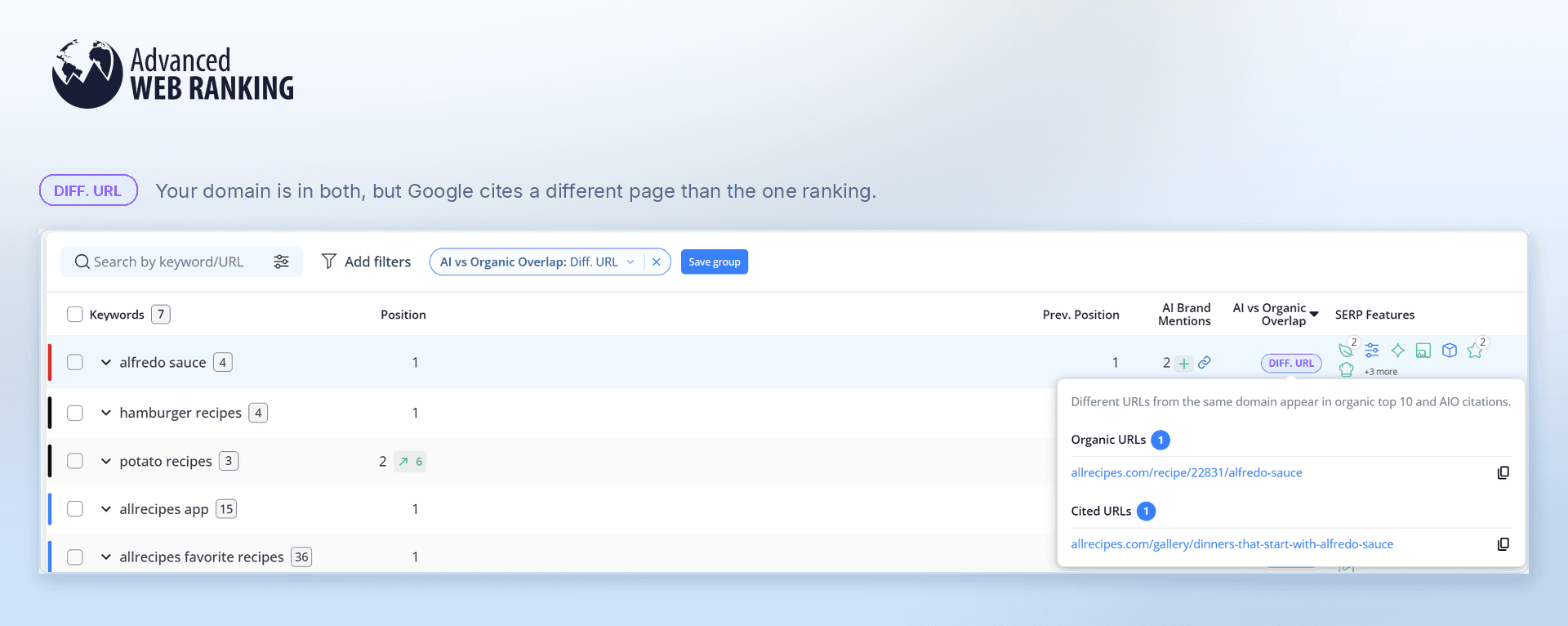Click the Advanced Web Ranking logo
The width and height of the screenshot is (1568, 626).
click(x=172, y=74)
